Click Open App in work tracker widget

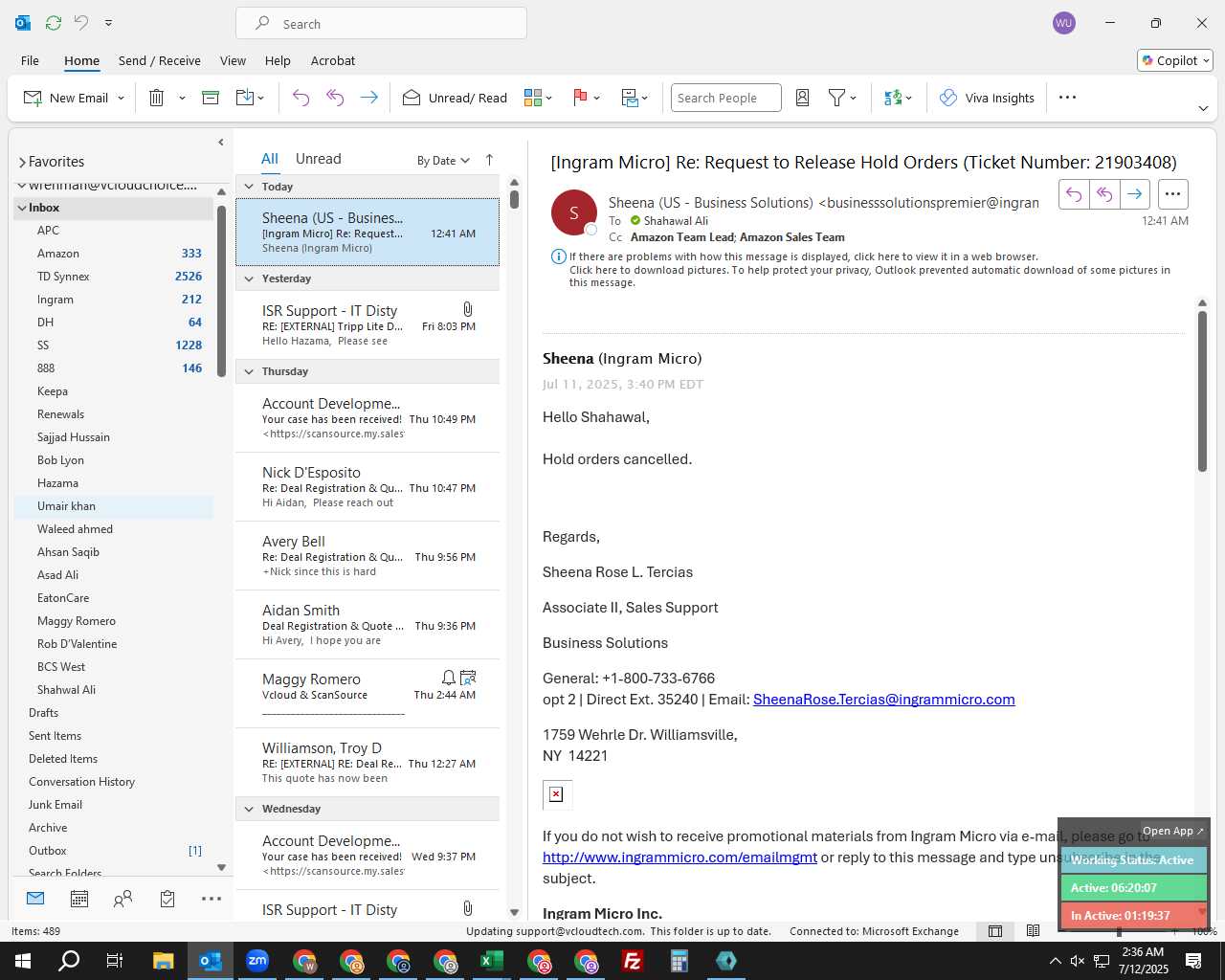point(1172,831)
